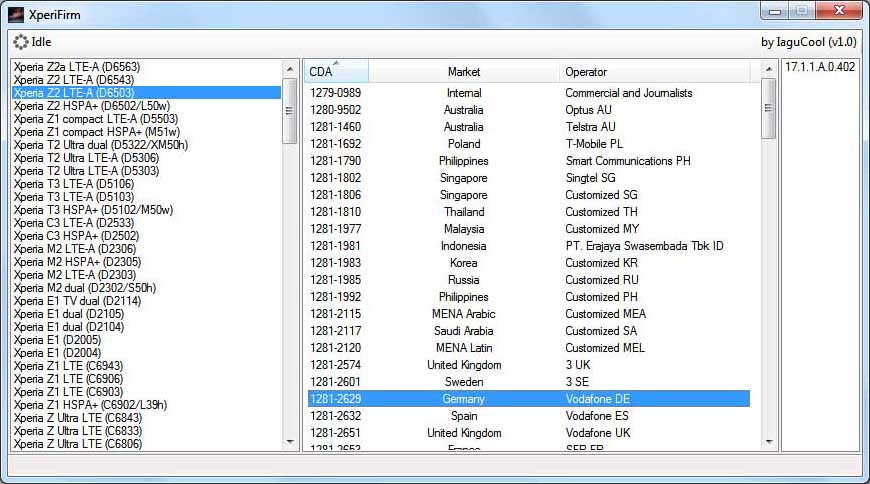The height and width of the screenshot is (484, 870).
Task: Click firmware table scroll down arrow
Action: pyautogui.click(x=768, y=442)
